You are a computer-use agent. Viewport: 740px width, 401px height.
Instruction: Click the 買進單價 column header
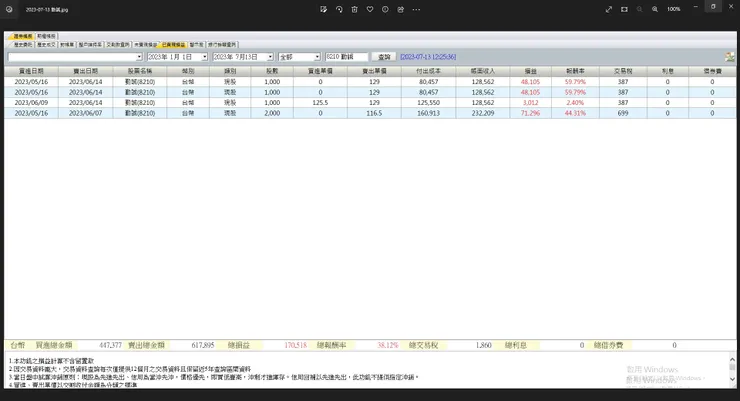coord(320,71)
